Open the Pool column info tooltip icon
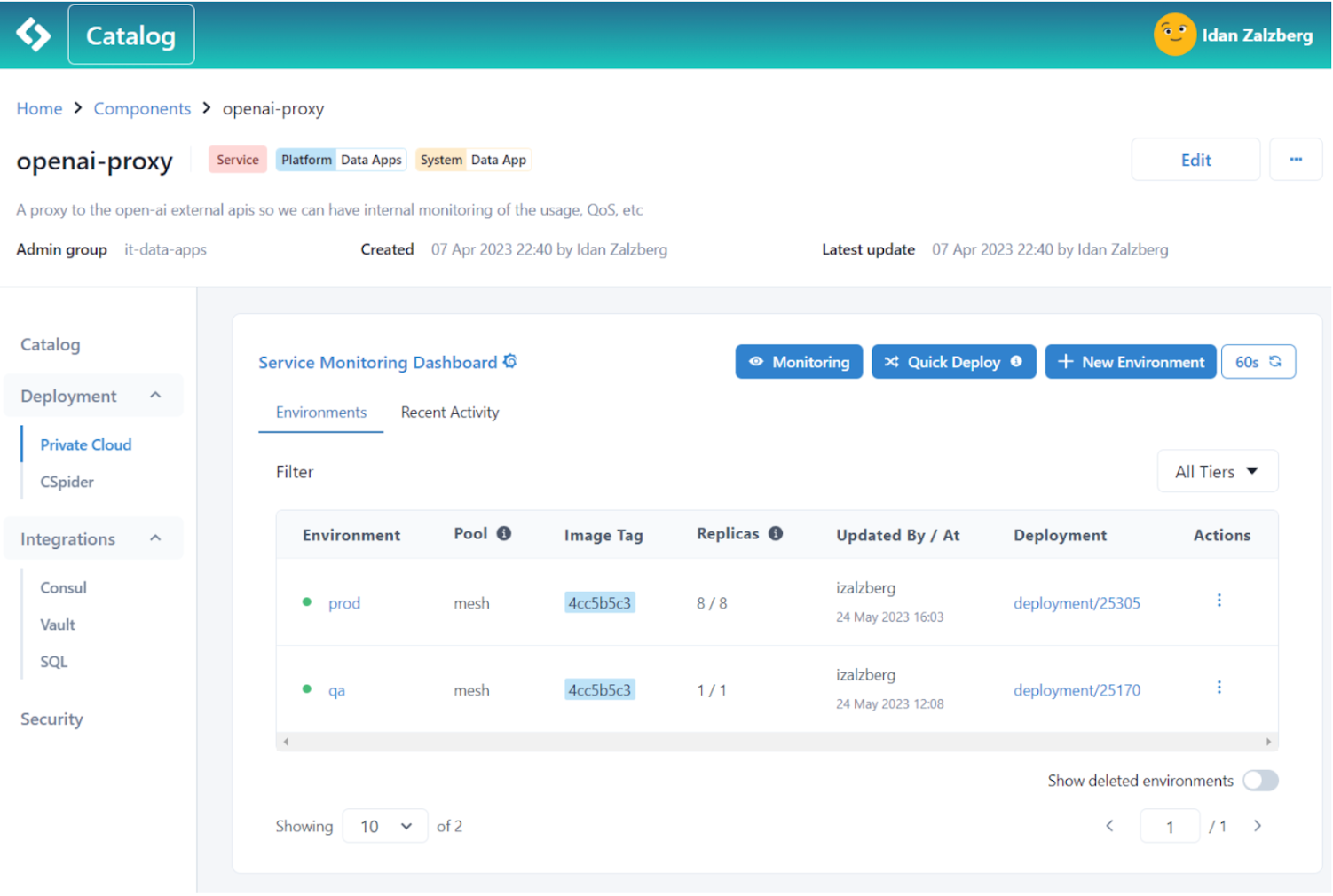Image resolution: width=1333 pixels, height=896 pixels. pos(504,533)
